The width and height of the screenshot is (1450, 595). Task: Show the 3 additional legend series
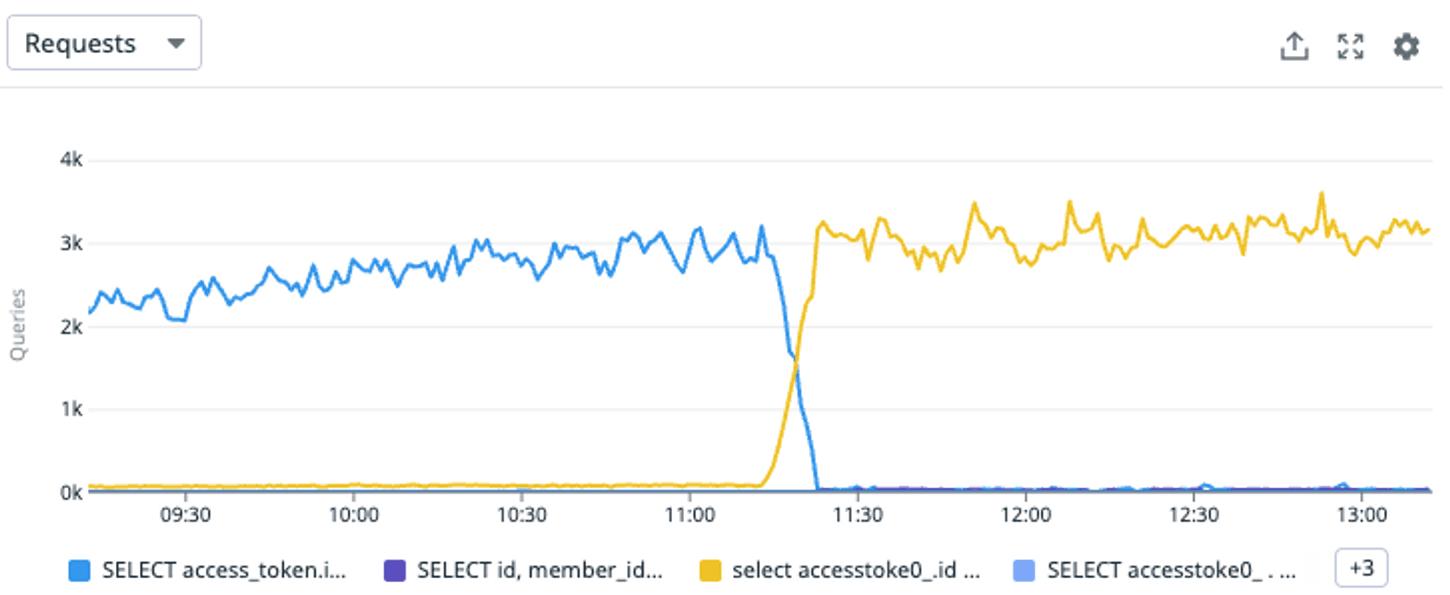1361,568
